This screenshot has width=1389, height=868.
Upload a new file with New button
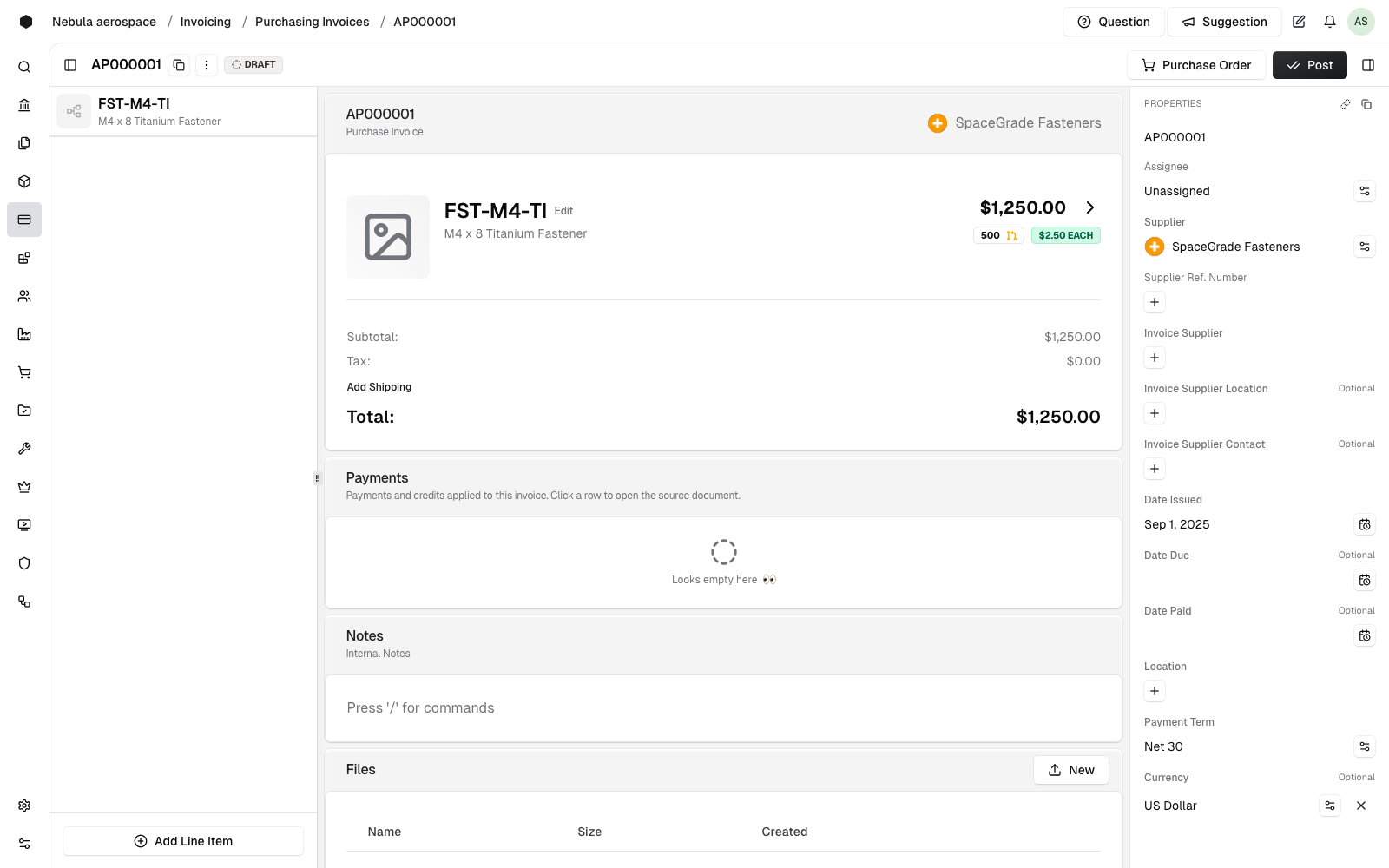1071,770
